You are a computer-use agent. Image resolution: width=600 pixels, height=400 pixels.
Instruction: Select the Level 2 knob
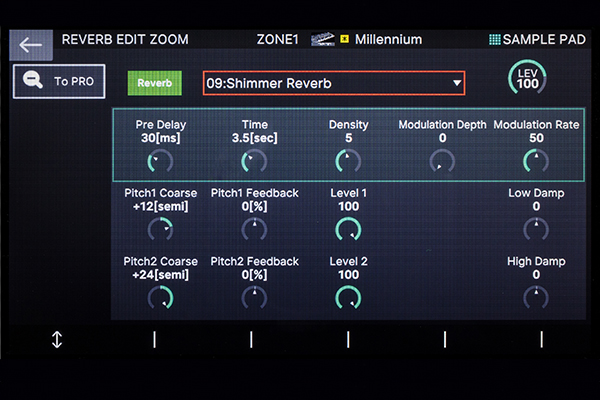(348, 297)
